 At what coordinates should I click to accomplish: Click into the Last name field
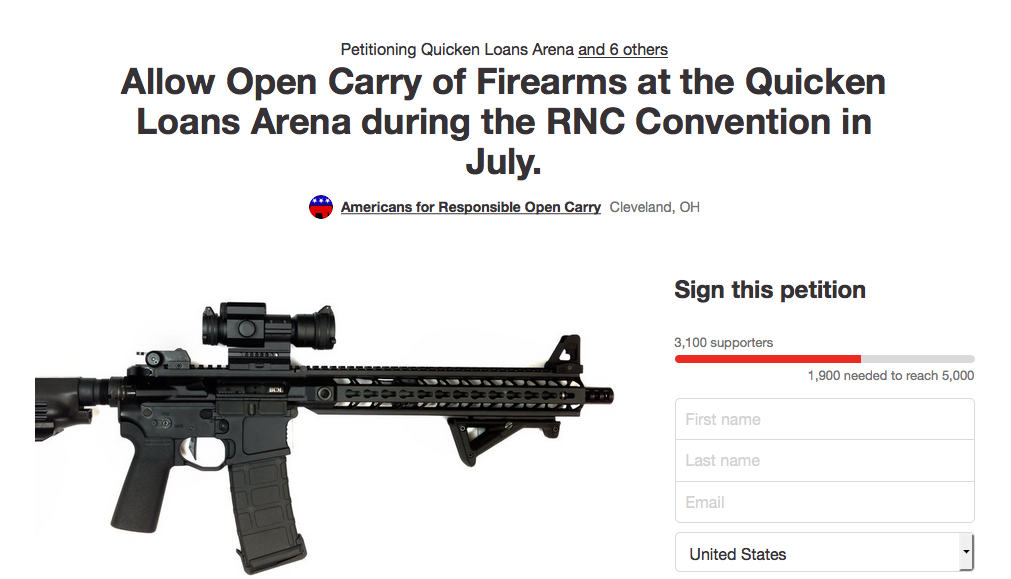click(x=824, y=460)
